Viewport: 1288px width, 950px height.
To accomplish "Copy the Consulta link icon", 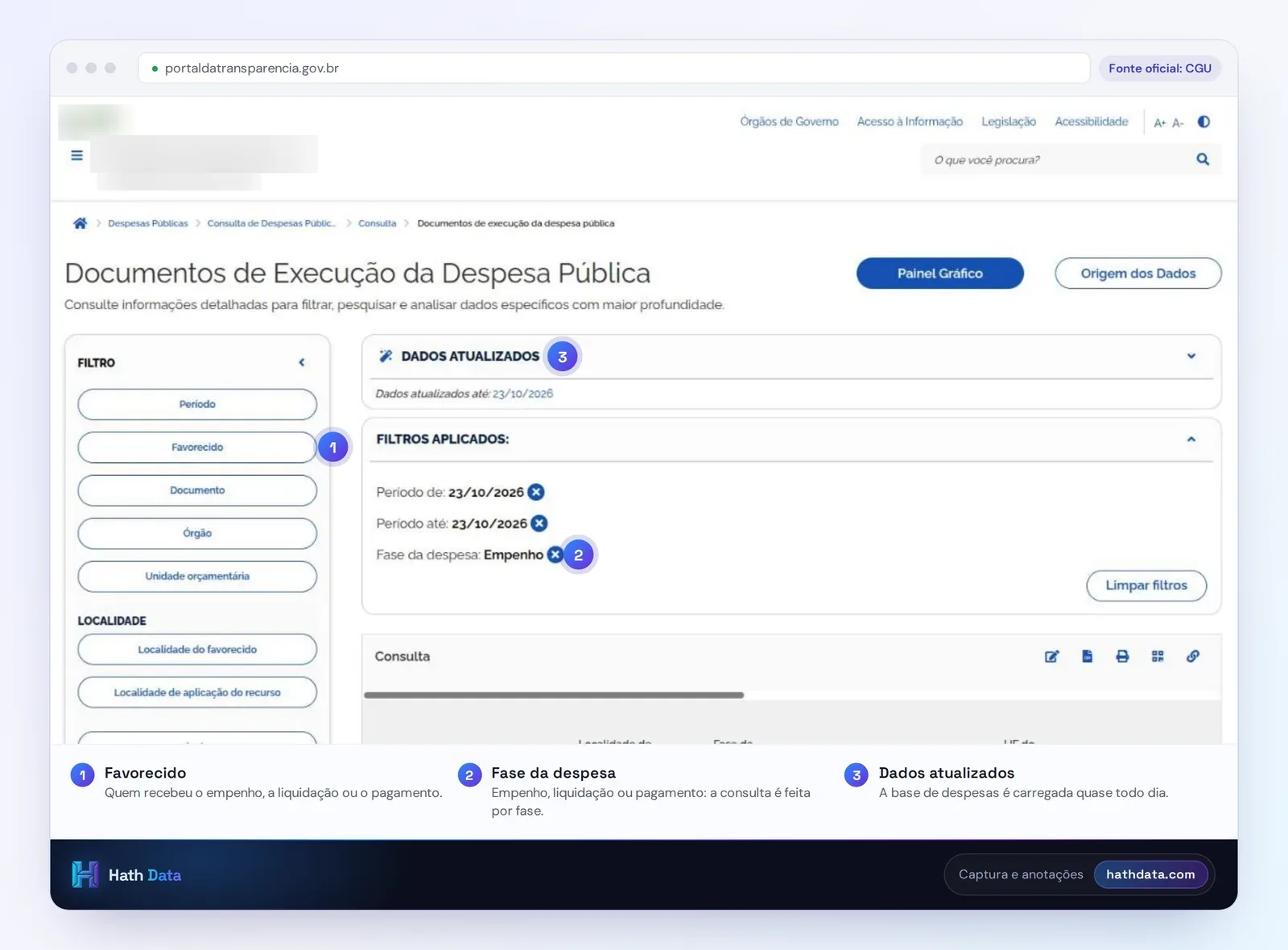I will (x=1193, y=656).
